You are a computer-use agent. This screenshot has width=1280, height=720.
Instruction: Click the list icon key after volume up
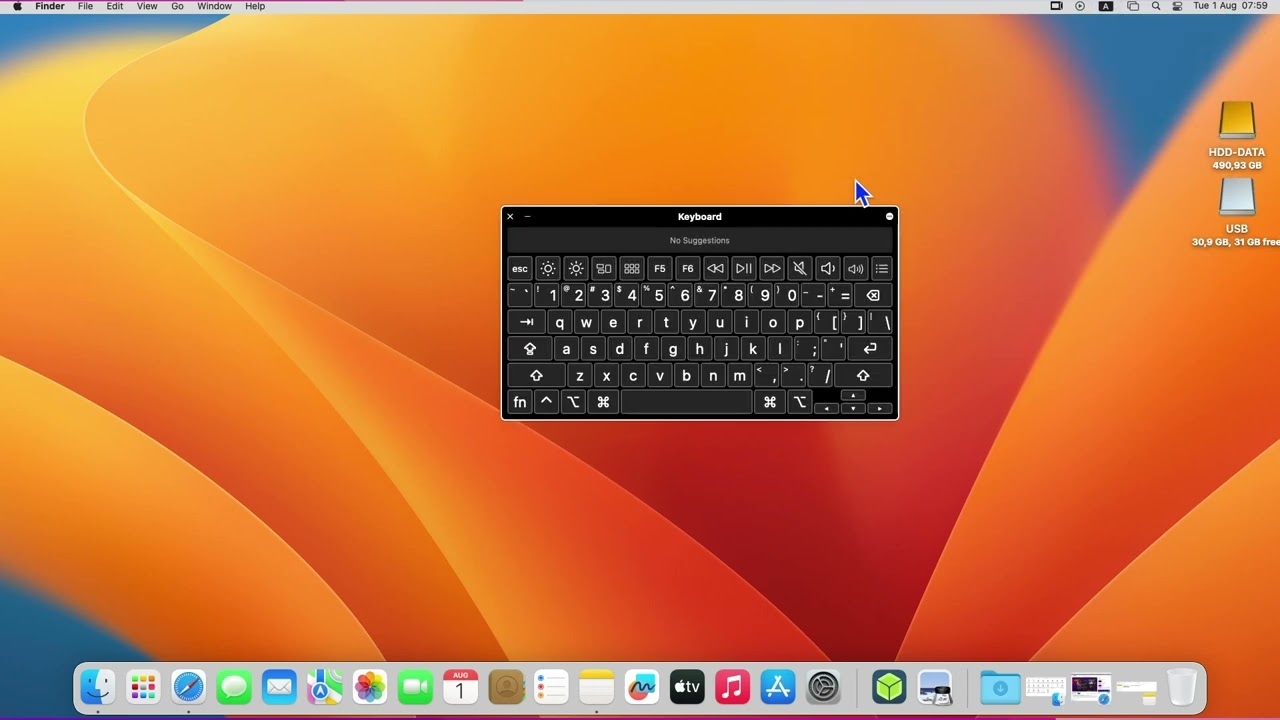tap(881, 268)
